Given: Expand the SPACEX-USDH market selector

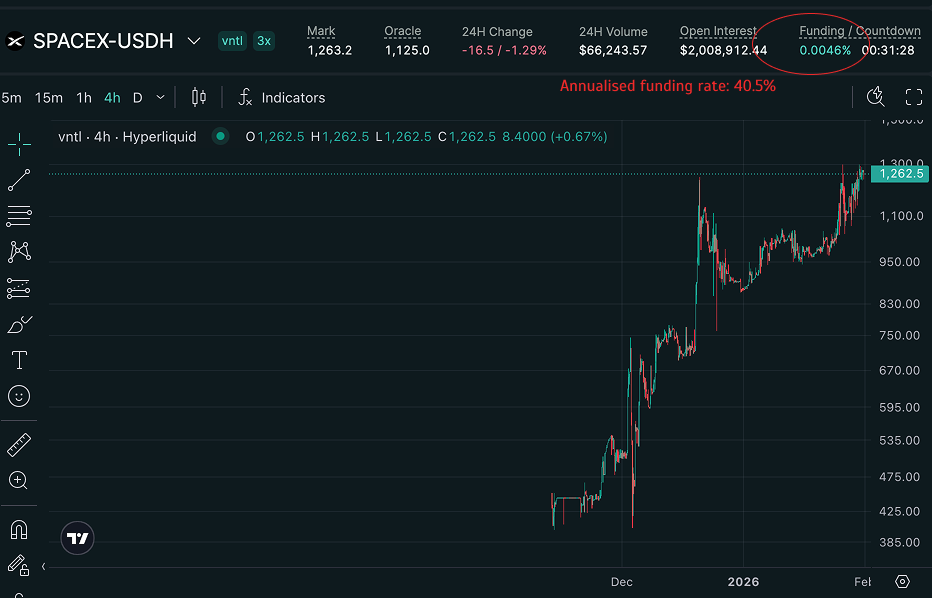Looking at the screenshot, I should tap(194, 41).
